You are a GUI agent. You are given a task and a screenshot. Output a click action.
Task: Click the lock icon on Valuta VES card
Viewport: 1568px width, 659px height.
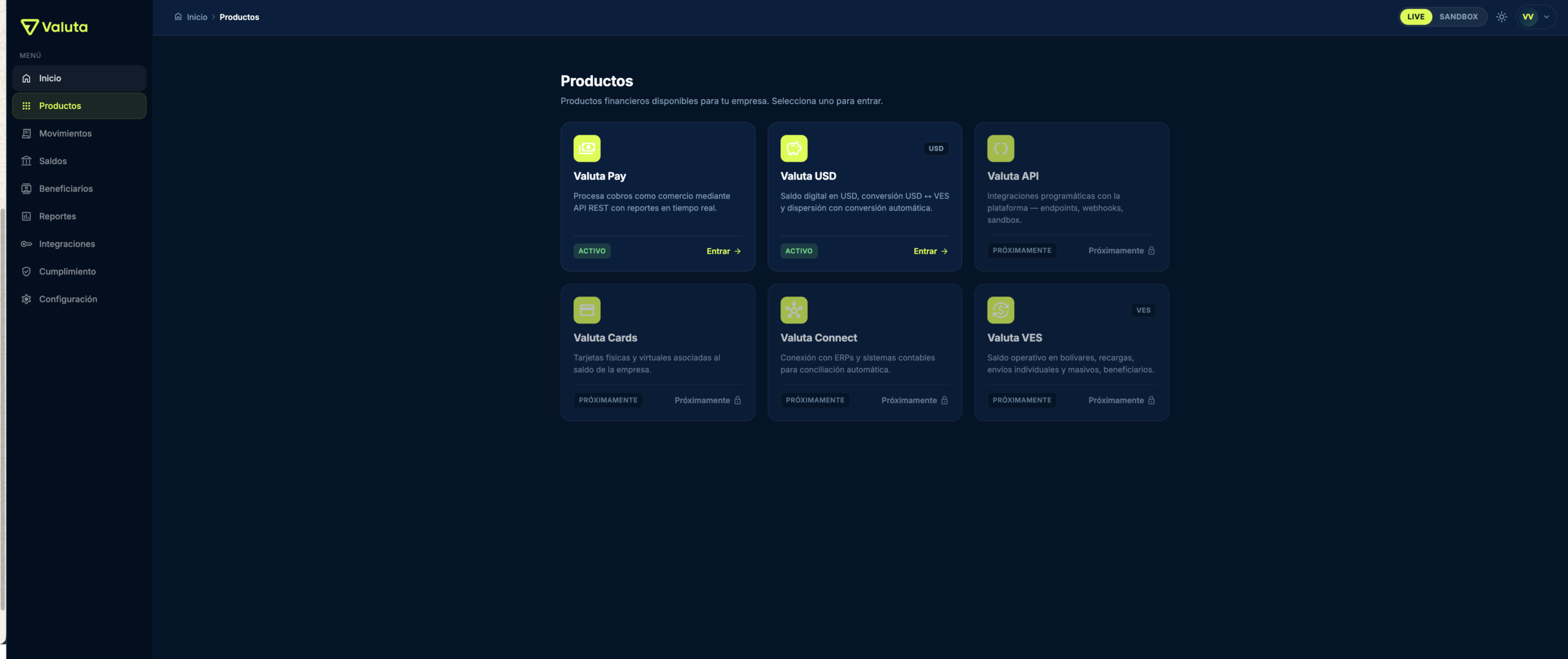pyautogui.click(x=1151, y=400)
